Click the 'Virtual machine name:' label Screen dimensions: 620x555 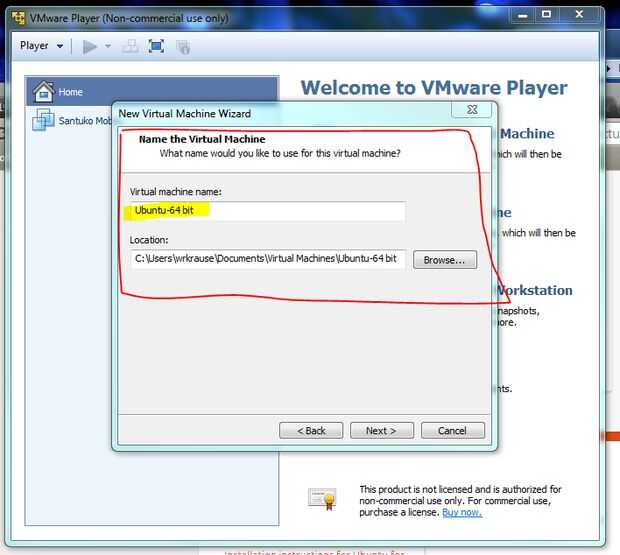point(176,192)
